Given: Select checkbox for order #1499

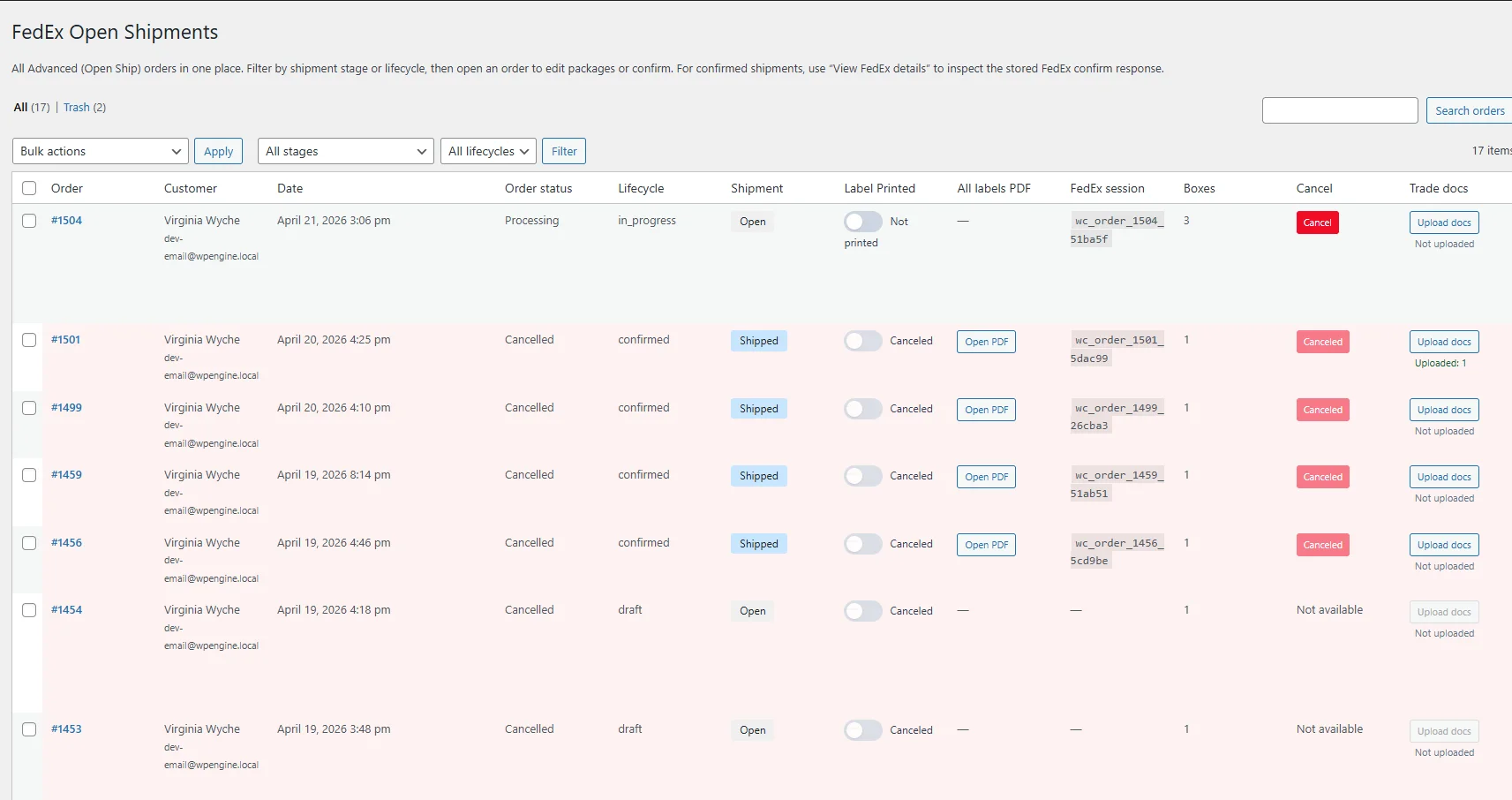Looking at the screenshot, I should 29,408.
